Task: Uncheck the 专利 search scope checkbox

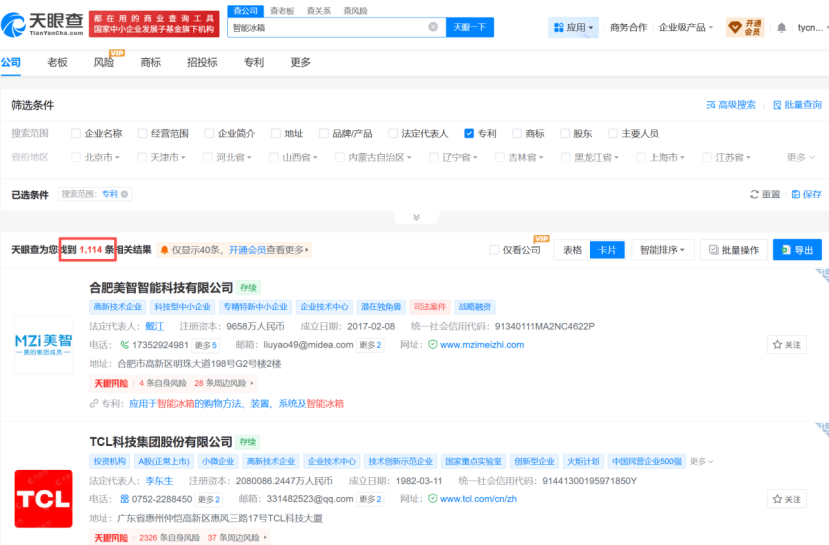Action: point(469,133)
